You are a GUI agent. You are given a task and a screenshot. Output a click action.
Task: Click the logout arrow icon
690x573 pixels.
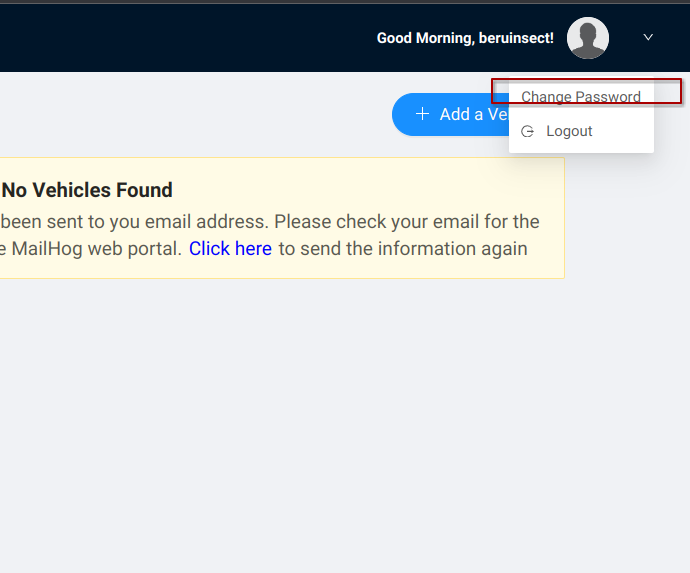pyautogui.click(x=528, y=131)
